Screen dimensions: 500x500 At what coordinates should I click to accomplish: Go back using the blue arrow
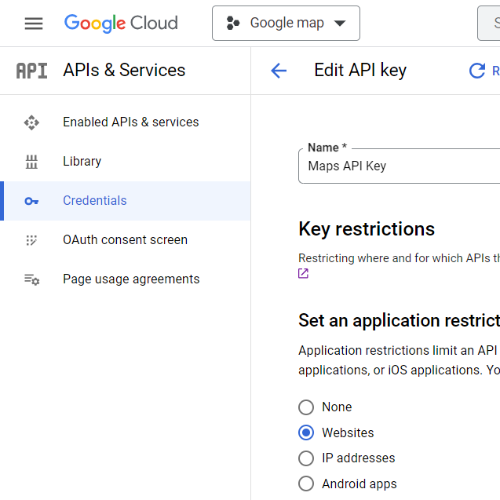point(279,71)
